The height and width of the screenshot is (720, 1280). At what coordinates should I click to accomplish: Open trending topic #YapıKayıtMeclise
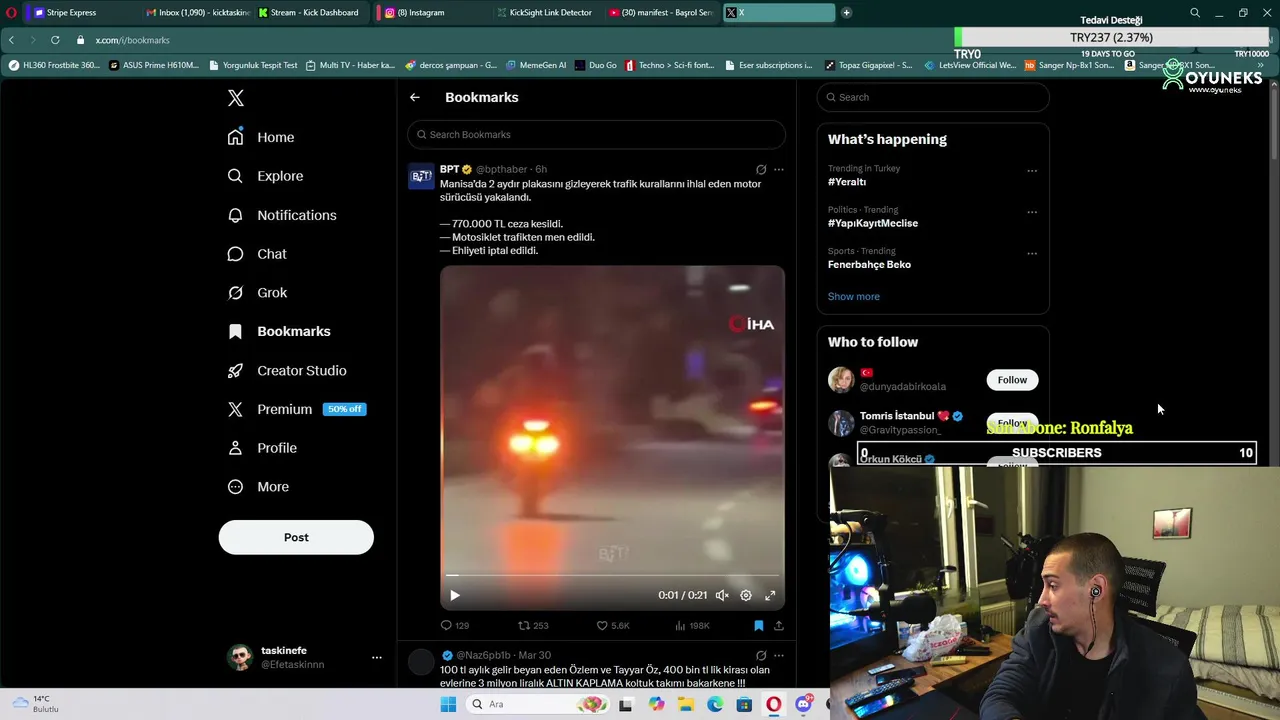click(x=873, y=223)
